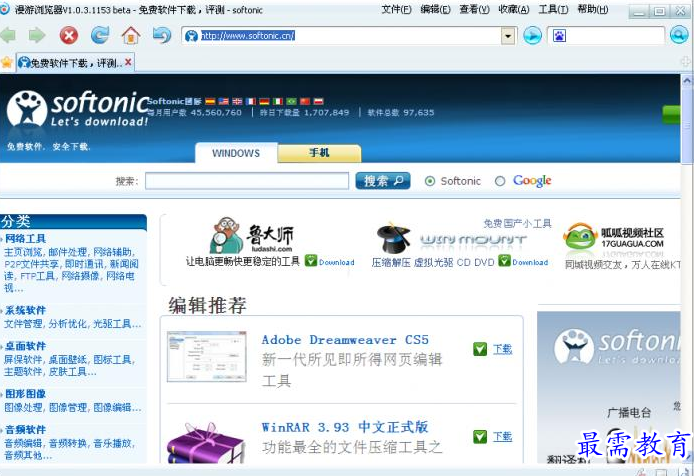Screen dimensions: 699x476
Task: Switch to the 手机 tab
Action: pos(319,153)
